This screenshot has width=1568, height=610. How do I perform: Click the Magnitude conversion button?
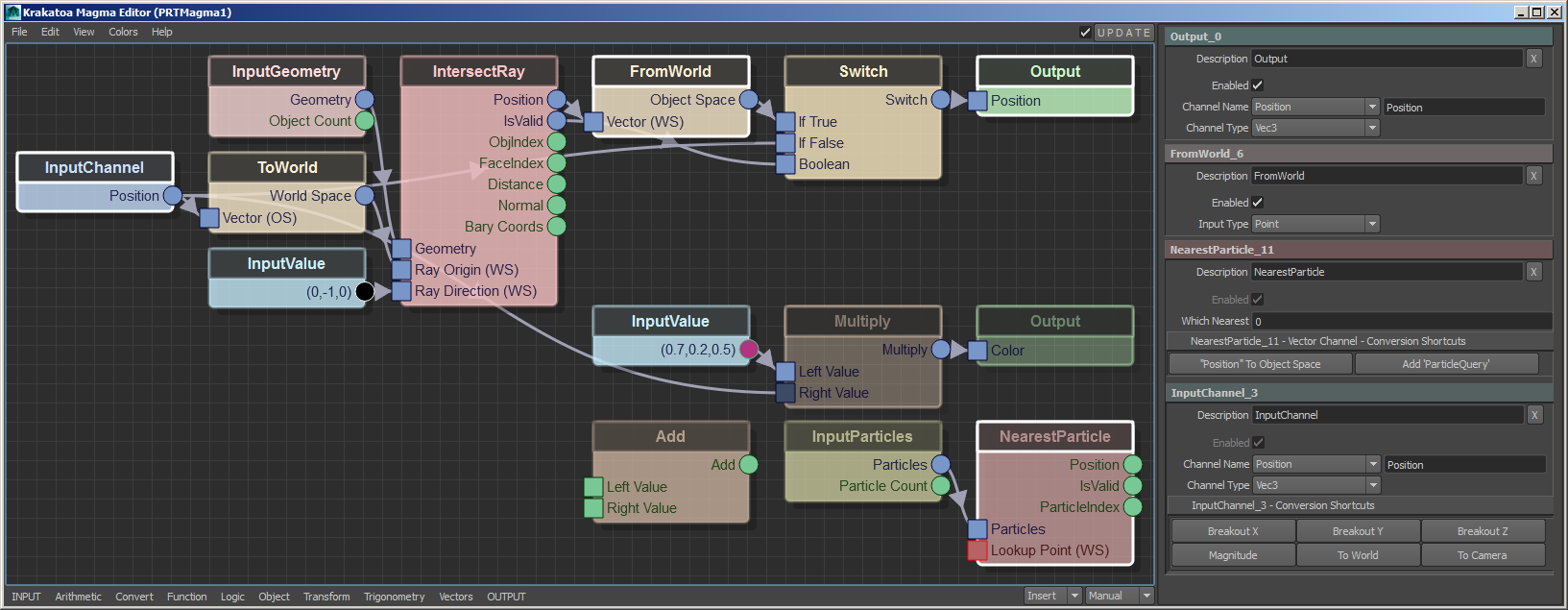pyautogui.click(x=1233, y=555)
